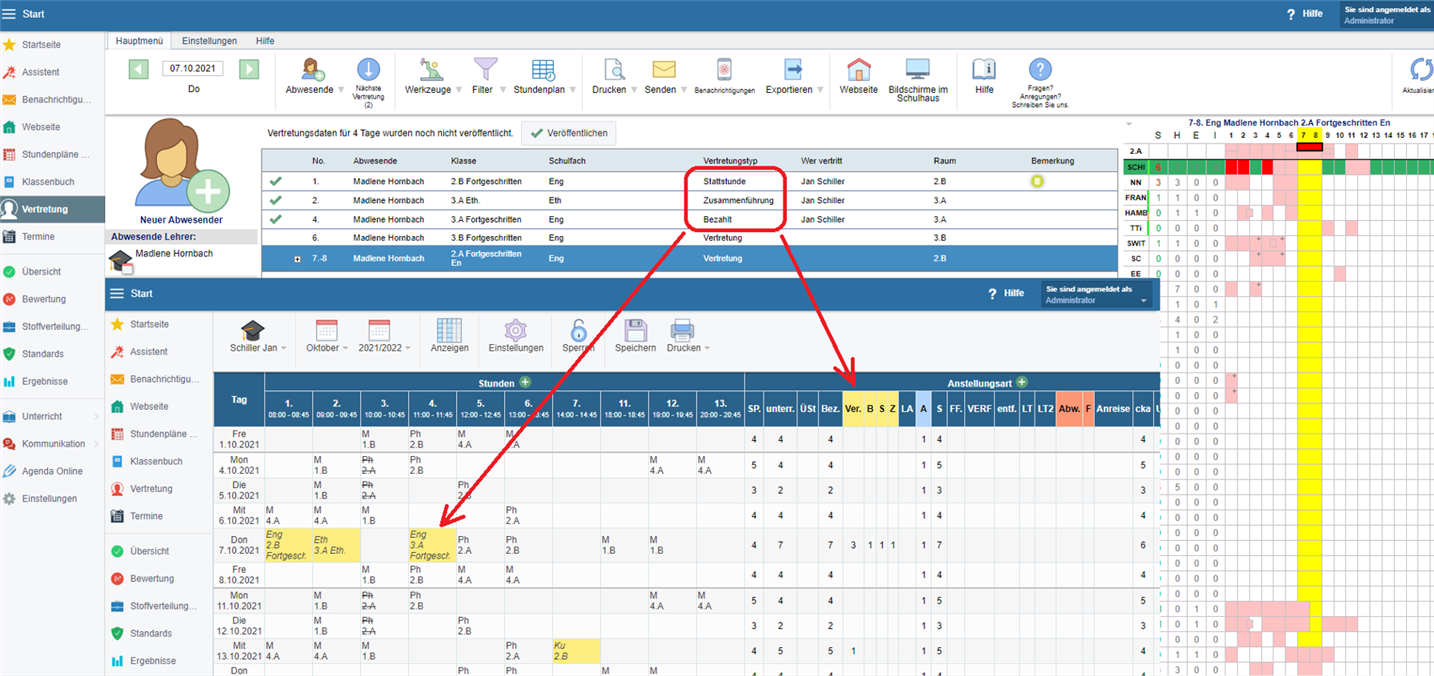
Task: Open the Schiller Jan teacher dropdown
Action: pyautogui.click(x=258, y=337)
